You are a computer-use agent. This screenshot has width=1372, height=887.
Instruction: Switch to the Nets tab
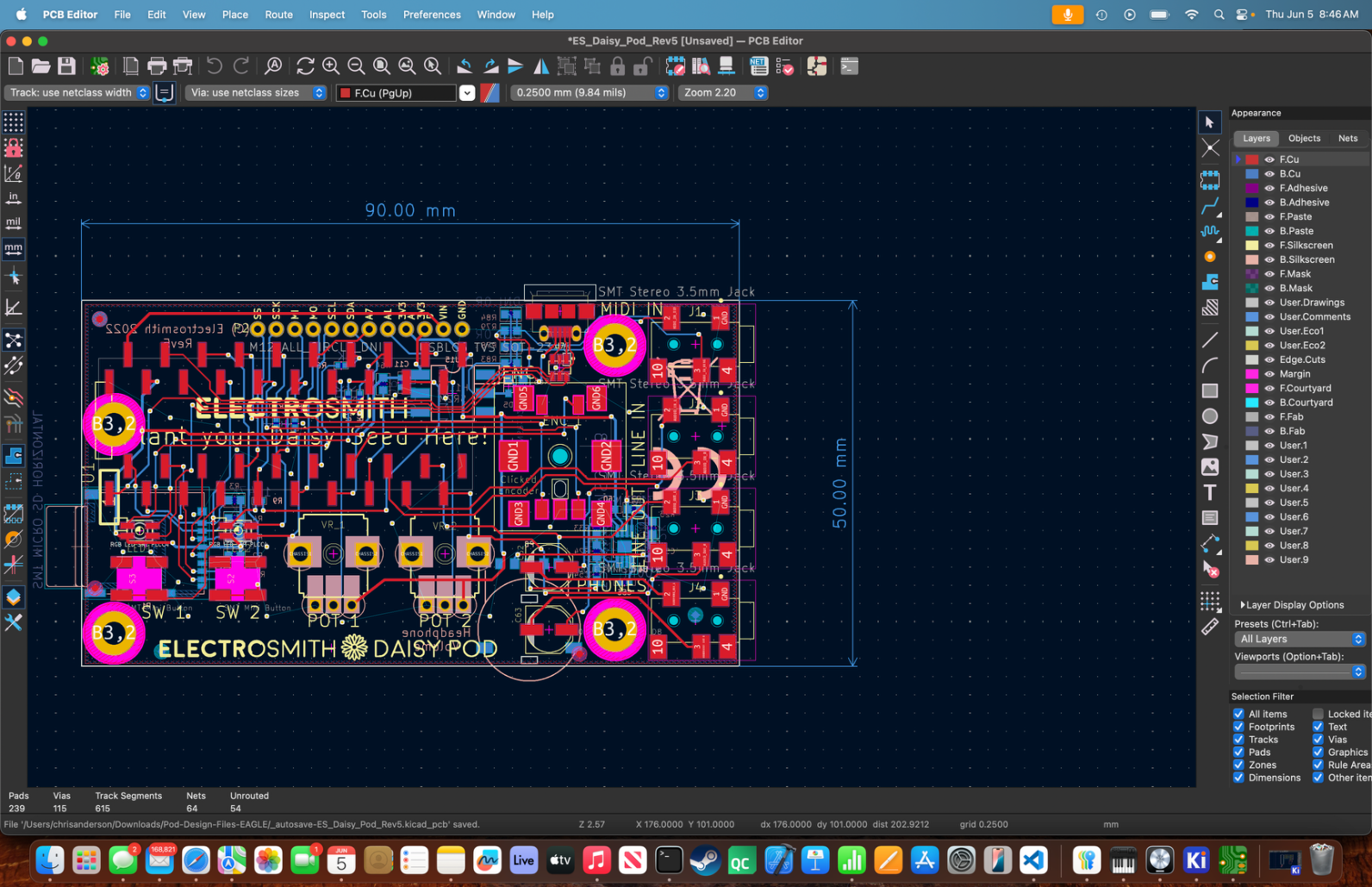point(1348,138)
